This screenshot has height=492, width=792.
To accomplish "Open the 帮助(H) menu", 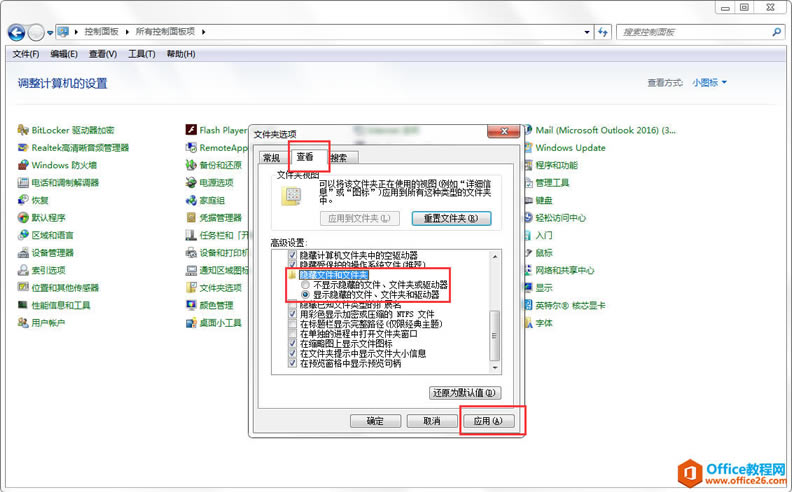I will [181, 54].
